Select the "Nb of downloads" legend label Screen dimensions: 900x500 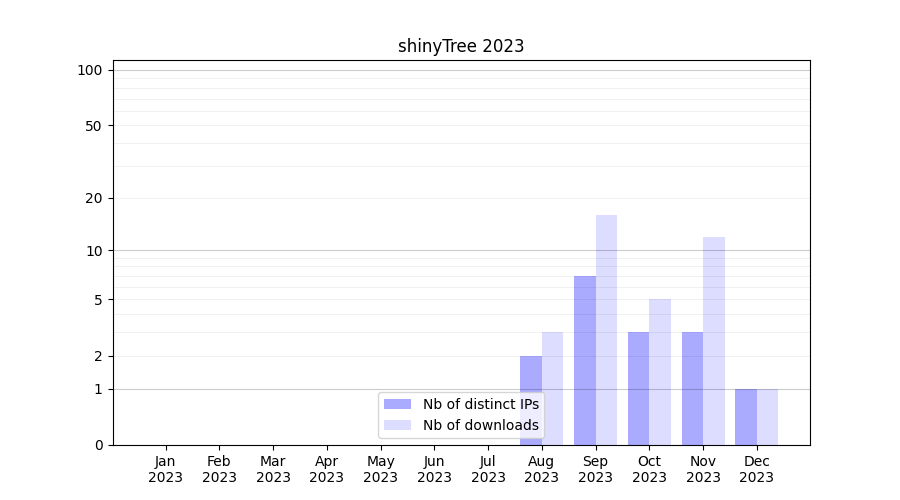click(480, 425)
